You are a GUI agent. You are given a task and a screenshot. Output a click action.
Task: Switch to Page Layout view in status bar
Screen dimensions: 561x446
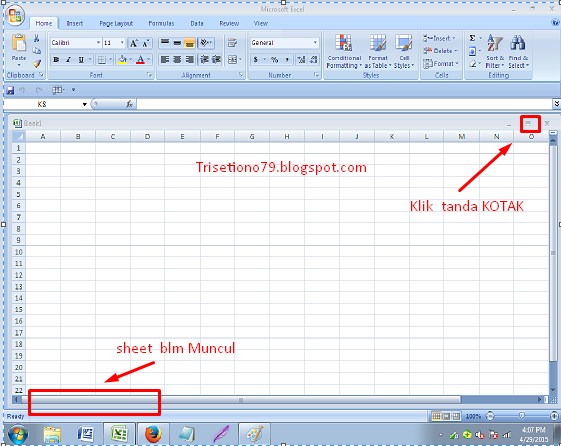[x=446, y=416]
